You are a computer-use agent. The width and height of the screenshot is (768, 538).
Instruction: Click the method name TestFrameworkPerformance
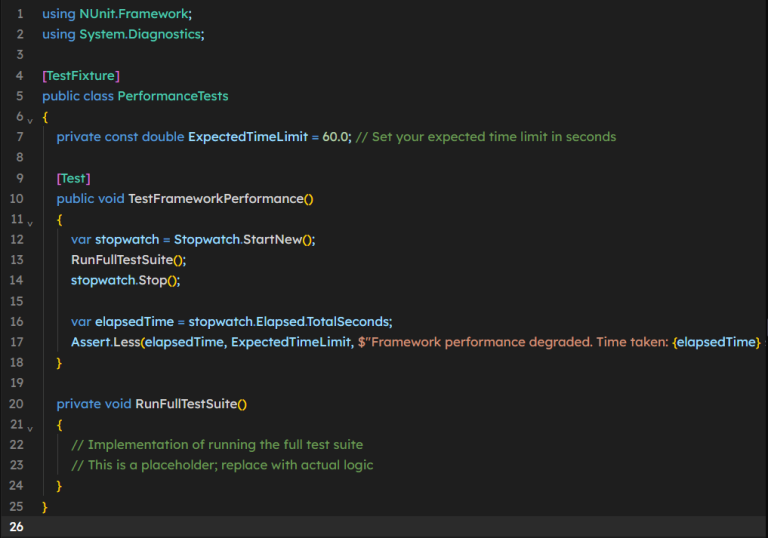(x=216, y=198)
